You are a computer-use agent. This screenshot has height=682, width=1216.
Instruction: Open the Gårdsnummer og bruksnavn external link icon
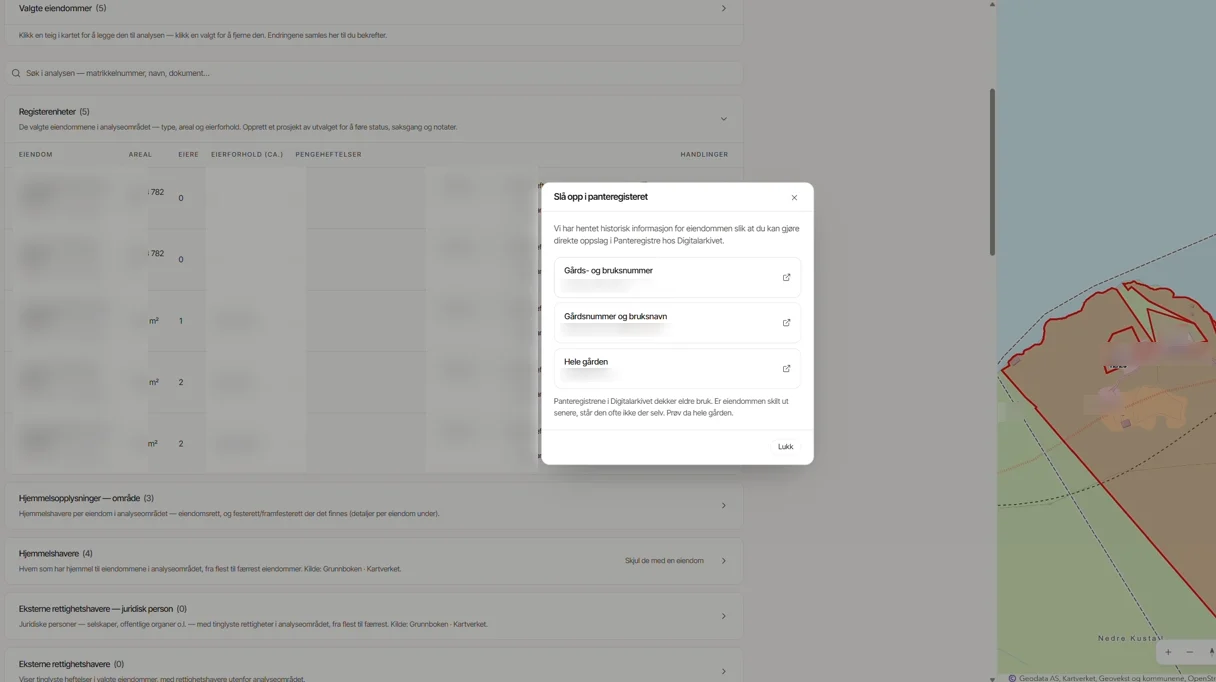click(786, 323)
